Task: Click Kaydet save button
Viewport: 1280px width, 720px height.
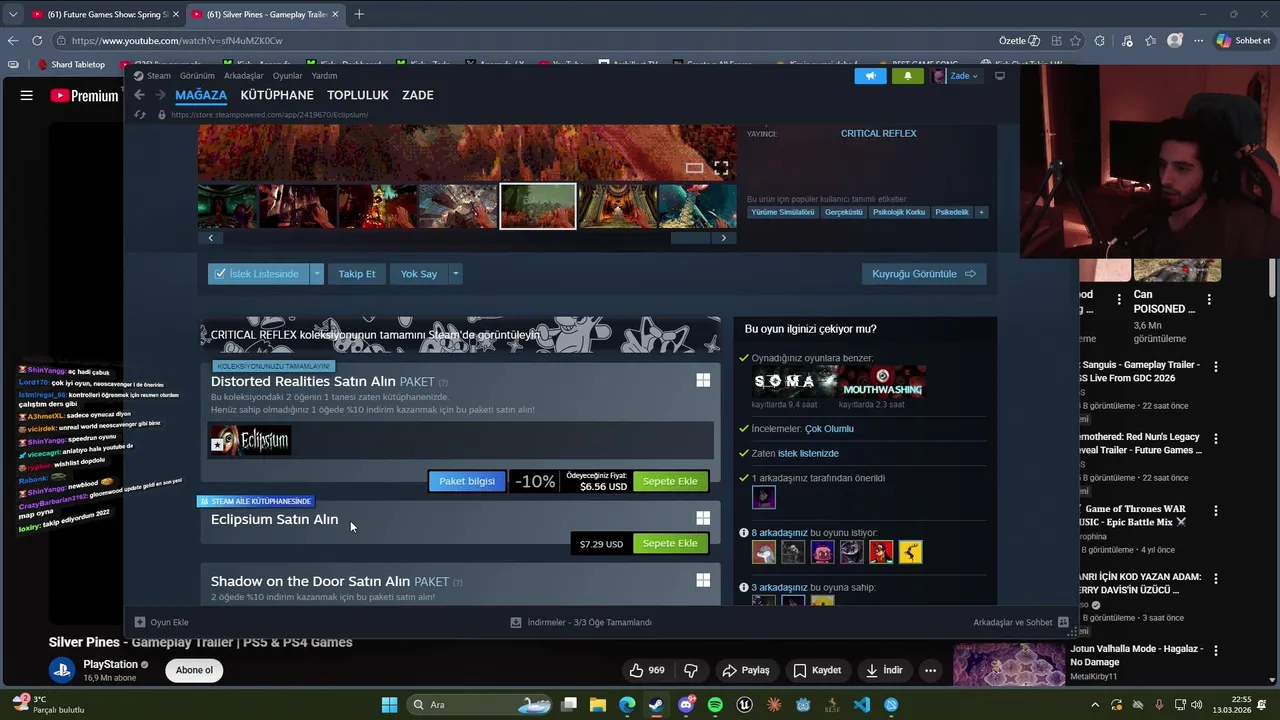Action: [817, 670]
